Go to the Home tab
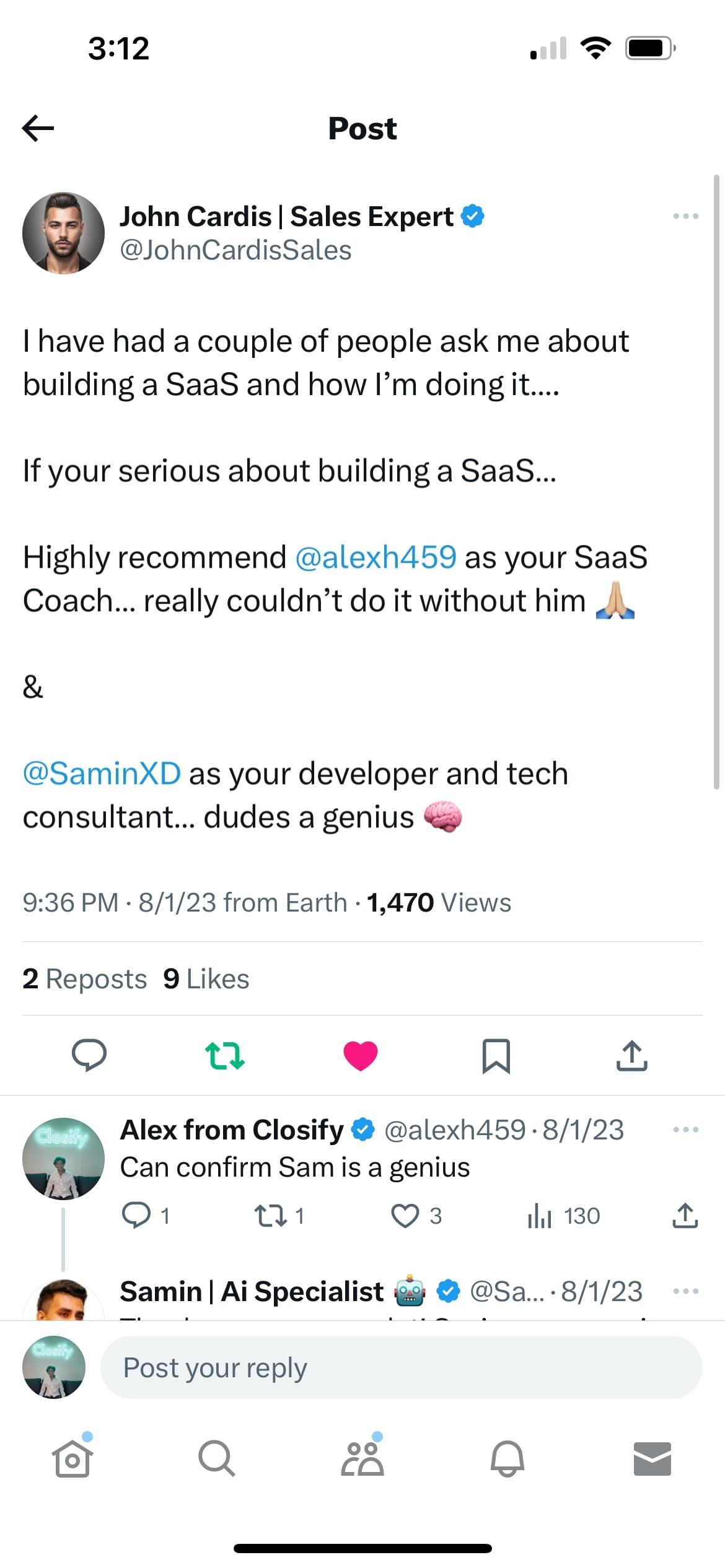The height and width of the screenshot is (1568, 725). click(72, 1459)
